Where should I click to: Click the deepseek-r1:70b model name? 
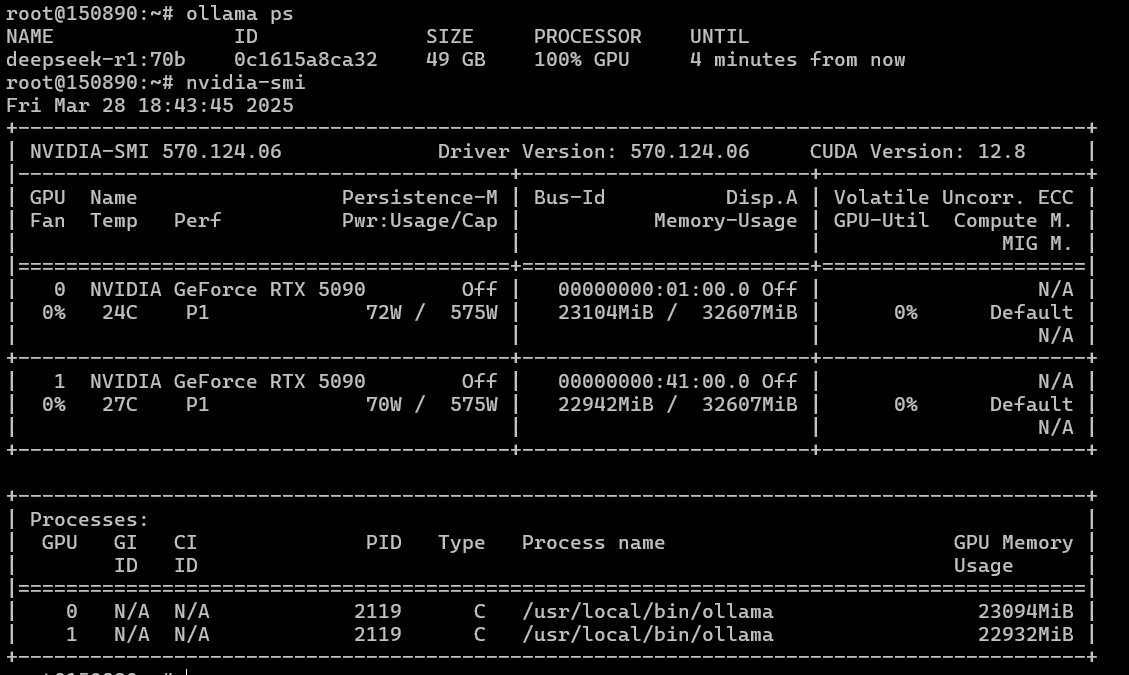pos(95,59)
